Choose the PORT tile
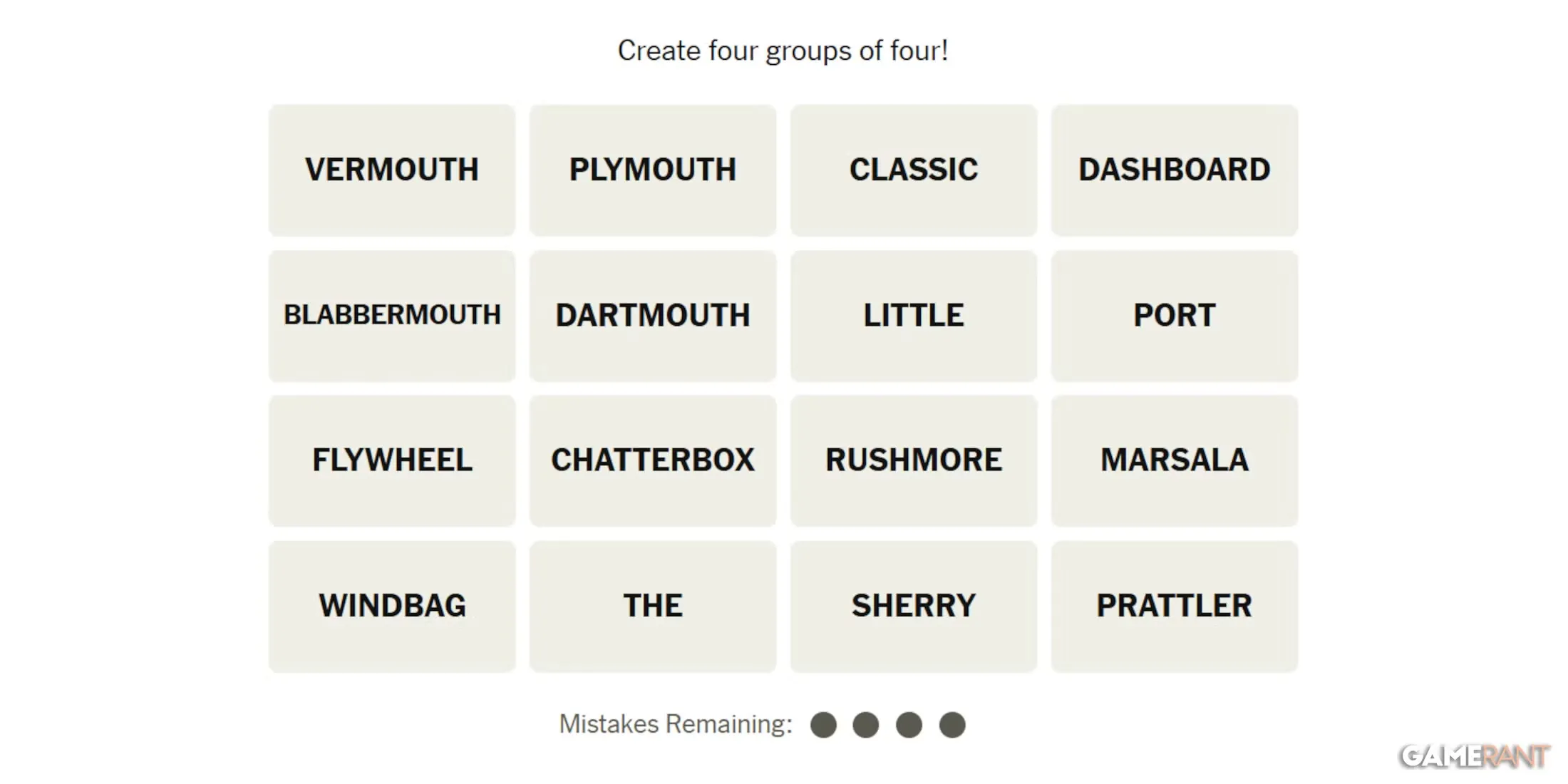Viewport: 1568px width, 784px height. pos(1175,316)
